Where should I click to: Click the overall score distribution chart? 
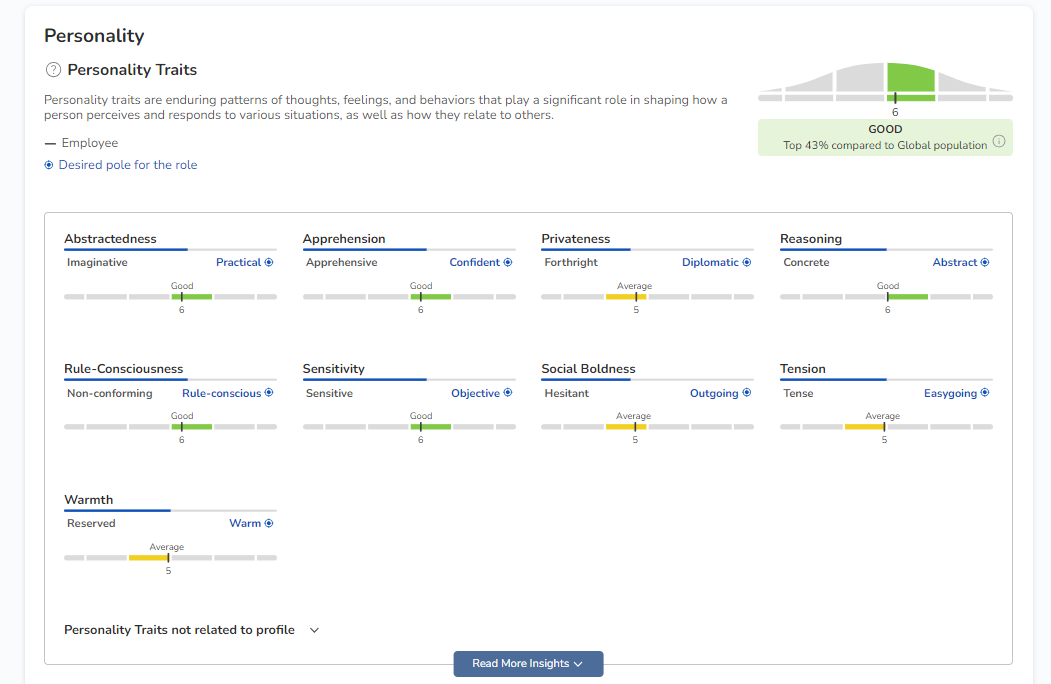[885, 82]
